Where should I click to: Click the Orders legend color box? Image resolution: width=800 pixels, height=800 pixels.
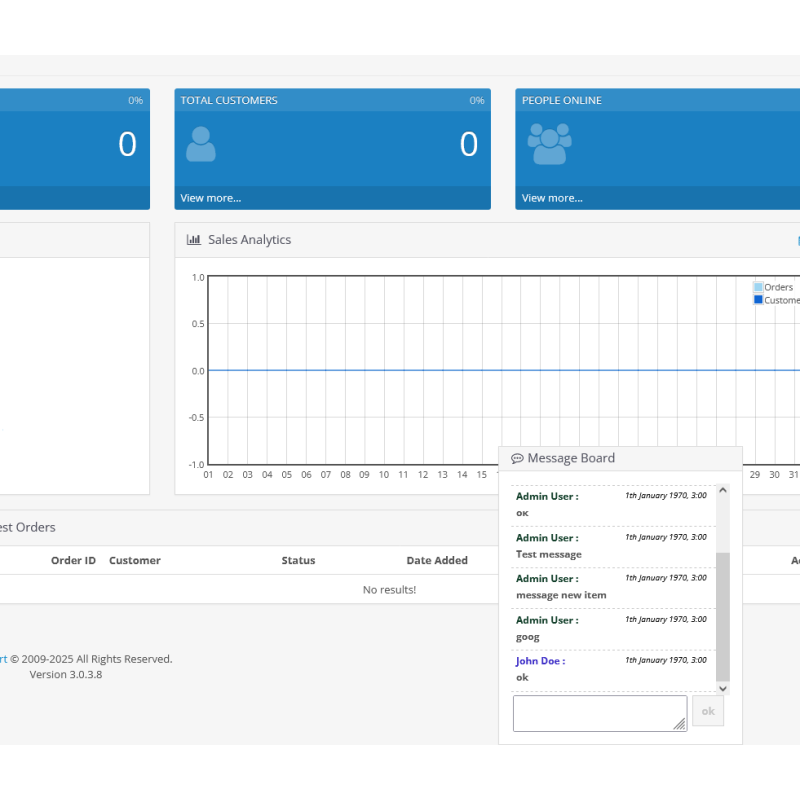pyautogui.click(x=758, y=287)
